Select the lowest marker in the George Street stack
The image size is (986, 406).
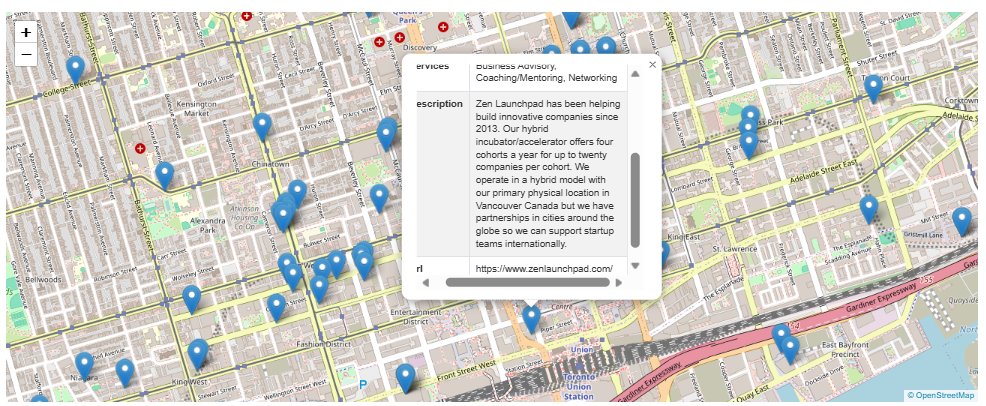click(750, 144)
